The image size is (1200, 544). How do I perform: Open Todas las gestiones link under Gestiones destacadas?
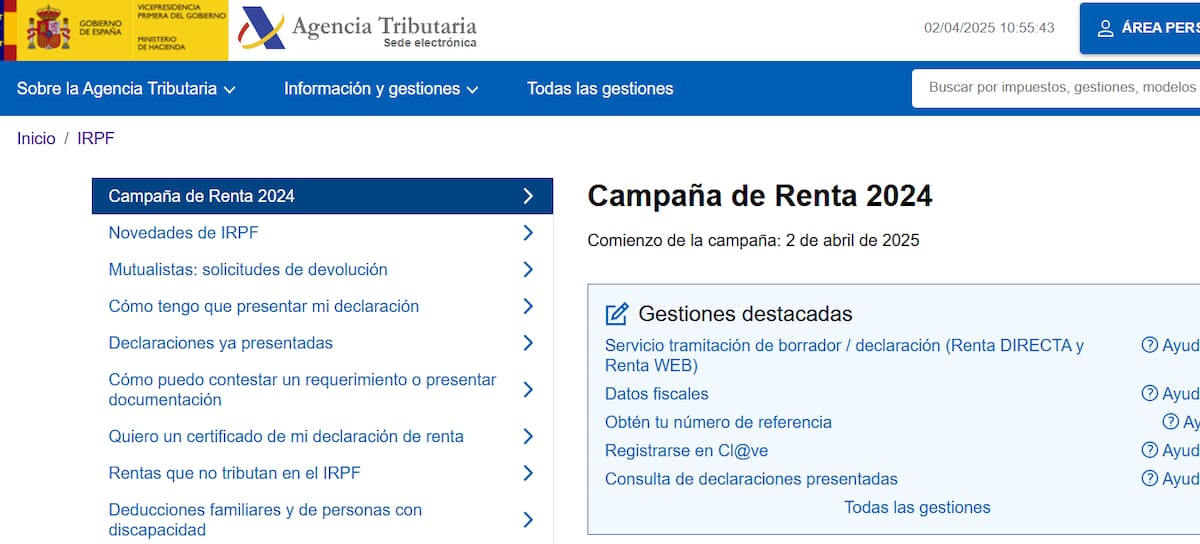pyautogui.click(x=917, y=508)
